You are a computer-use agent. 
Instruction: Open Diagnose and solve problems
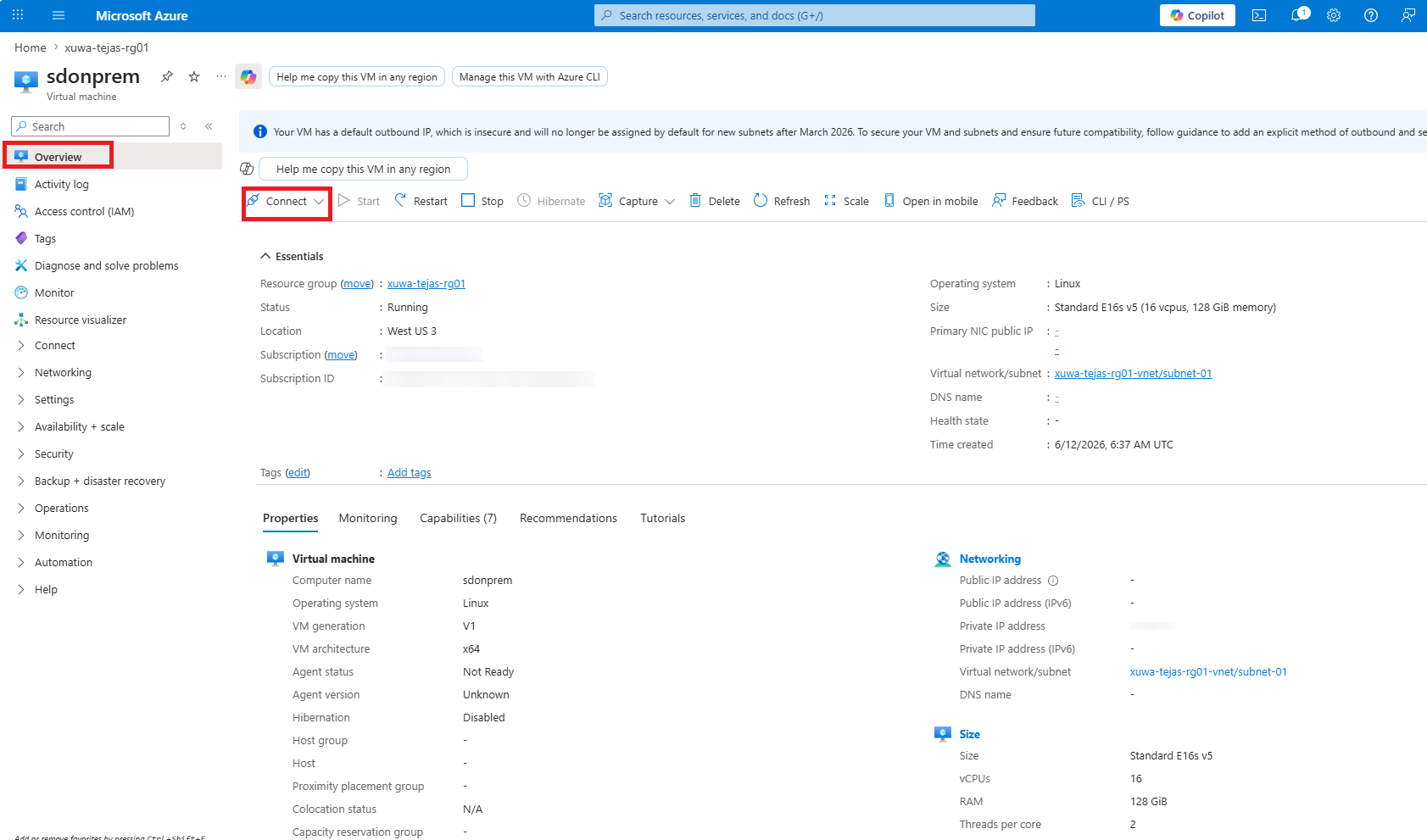pos(107,266)
